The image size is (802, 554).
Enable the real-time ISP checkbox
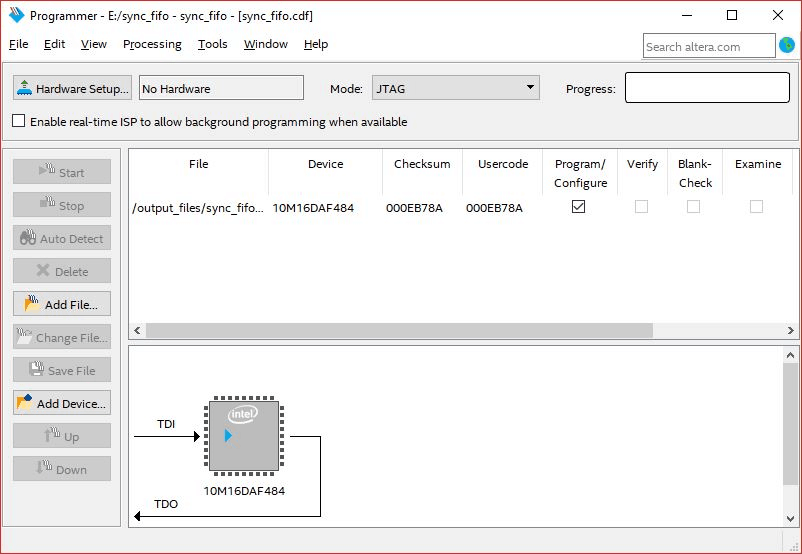tap(19, 122)
